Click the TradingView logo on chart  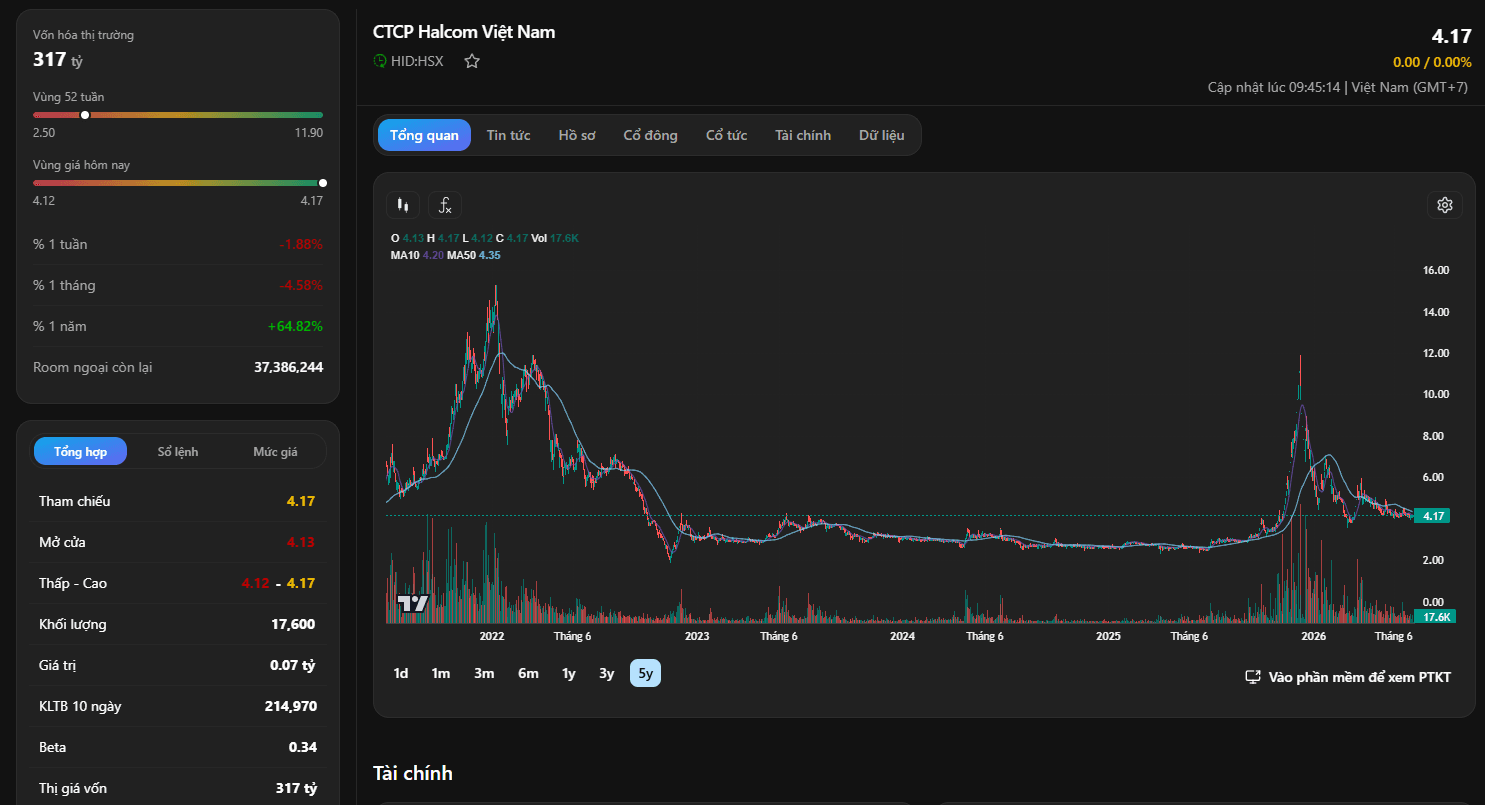coord(413,603)
